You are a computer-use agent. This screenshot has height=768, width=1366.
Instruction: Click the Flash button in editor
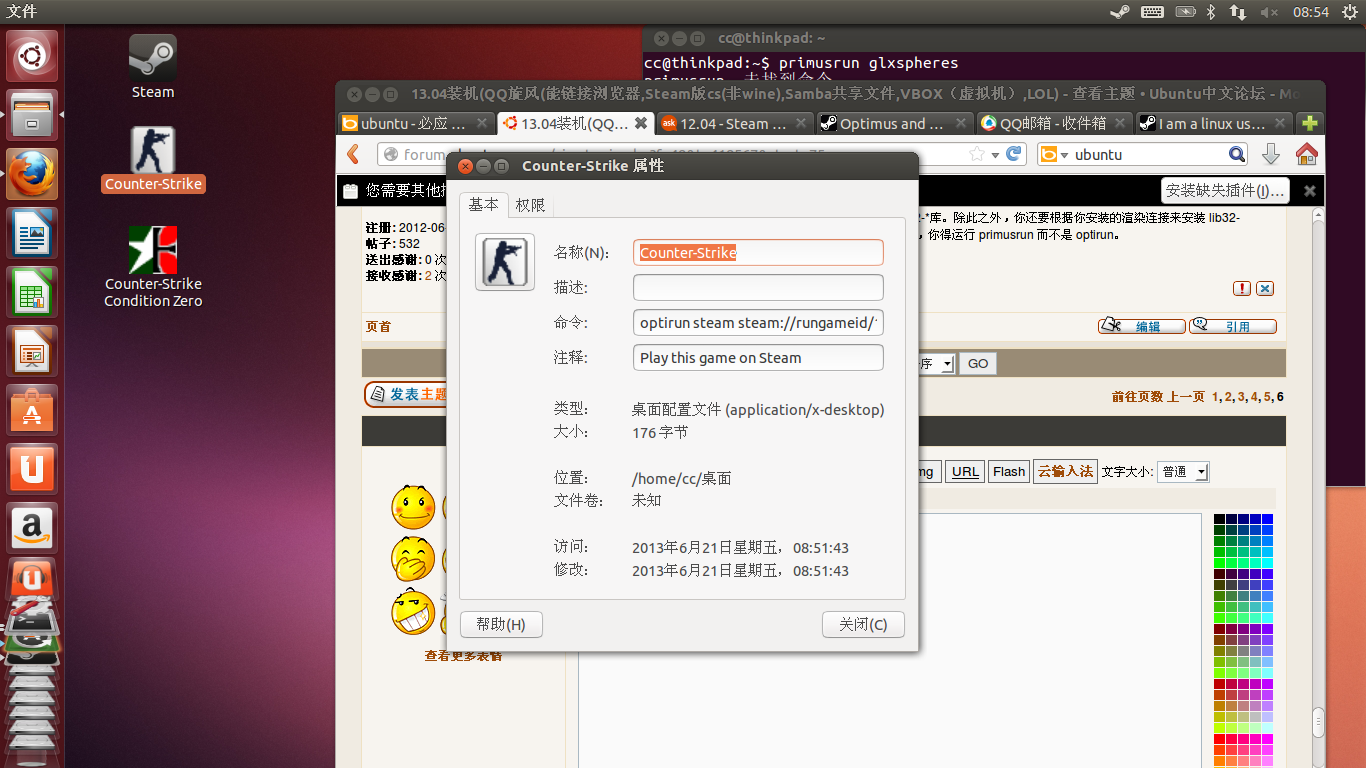click(1009, 472)
